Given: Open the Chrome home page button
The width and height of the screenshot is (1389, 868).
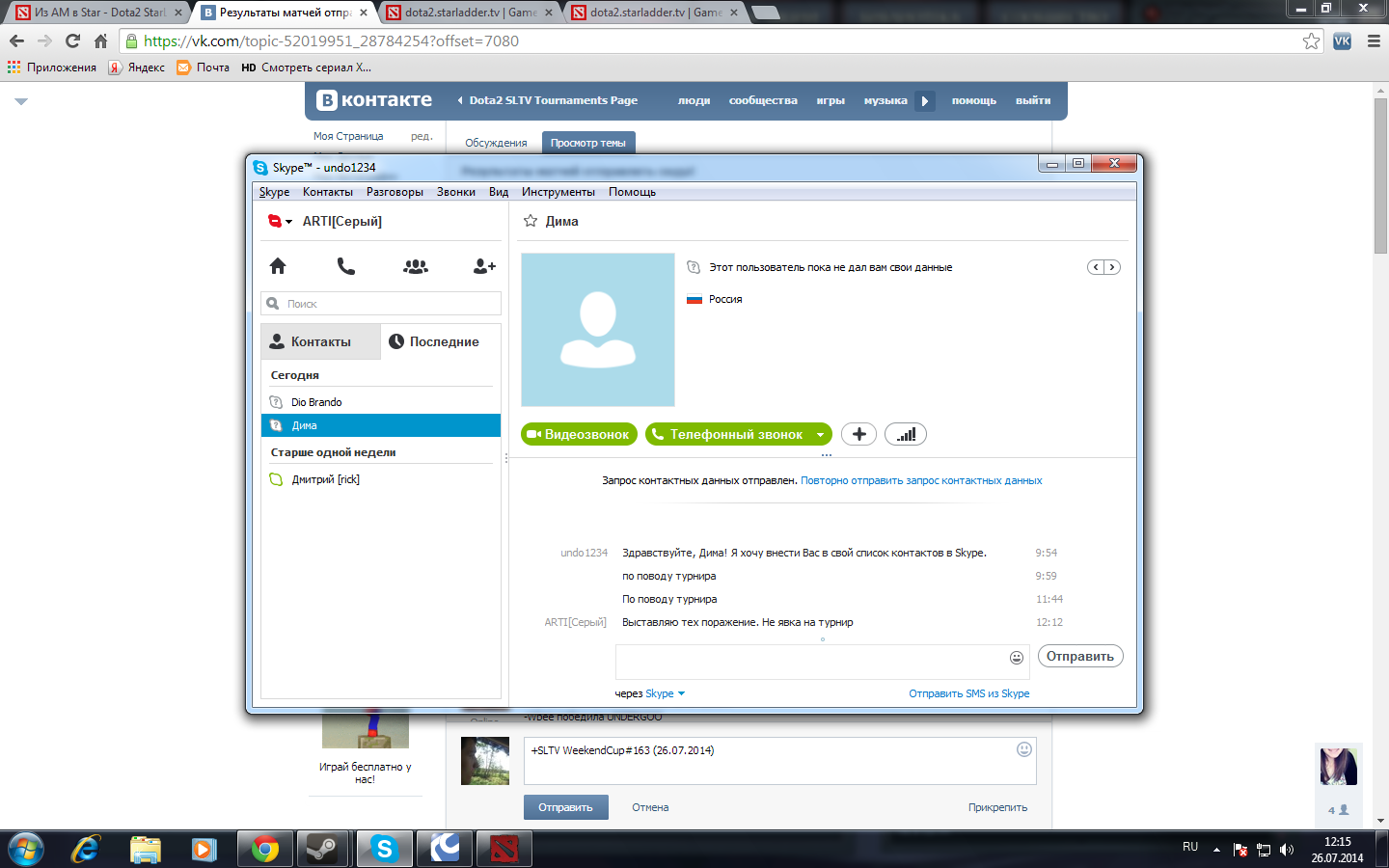Looking at the screenshot, I should point(100,41).
